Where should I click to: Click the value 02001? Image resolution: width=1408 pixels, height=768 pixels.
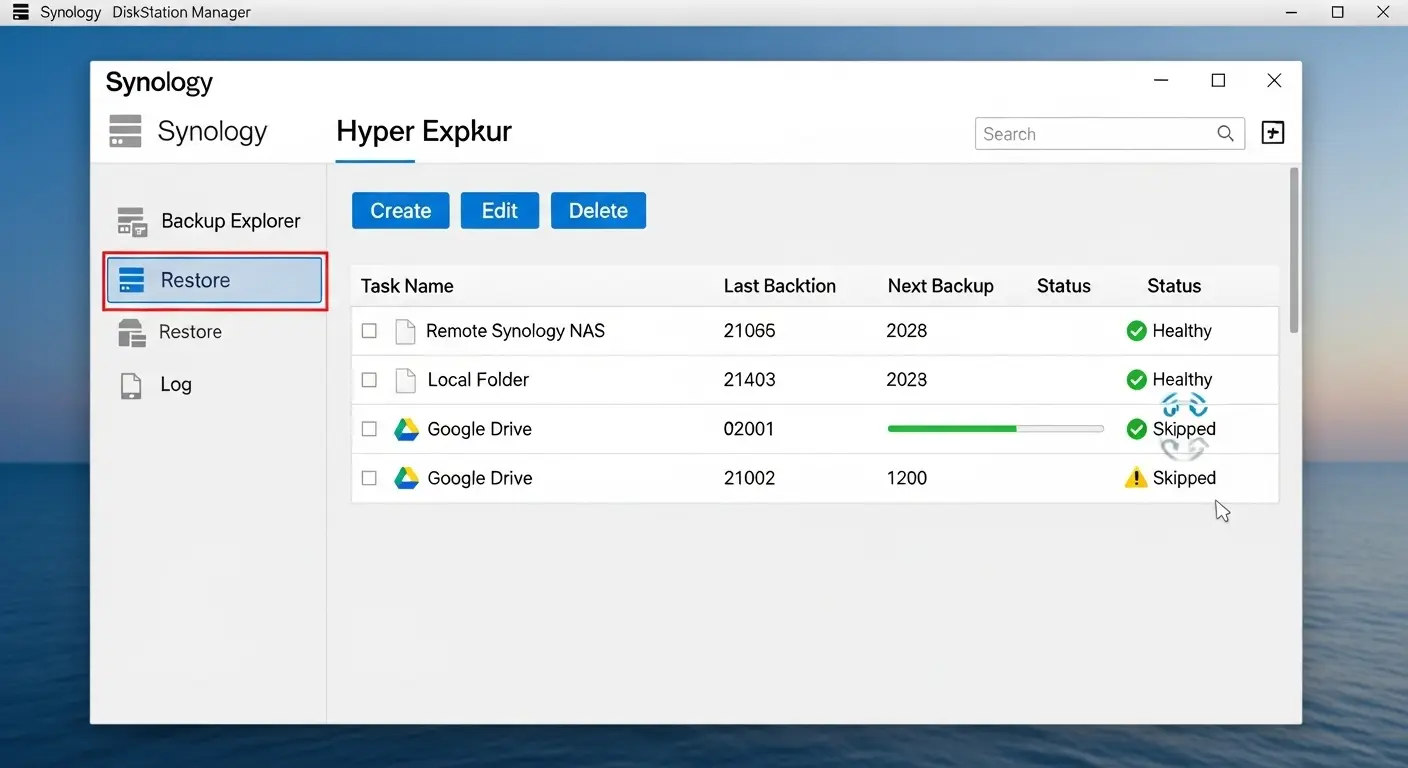coord(749,429)
